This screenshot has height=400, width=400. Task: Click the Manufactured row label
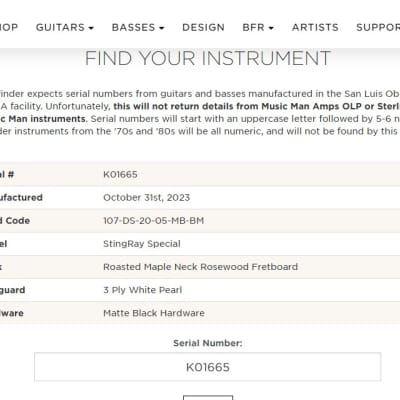21,197
